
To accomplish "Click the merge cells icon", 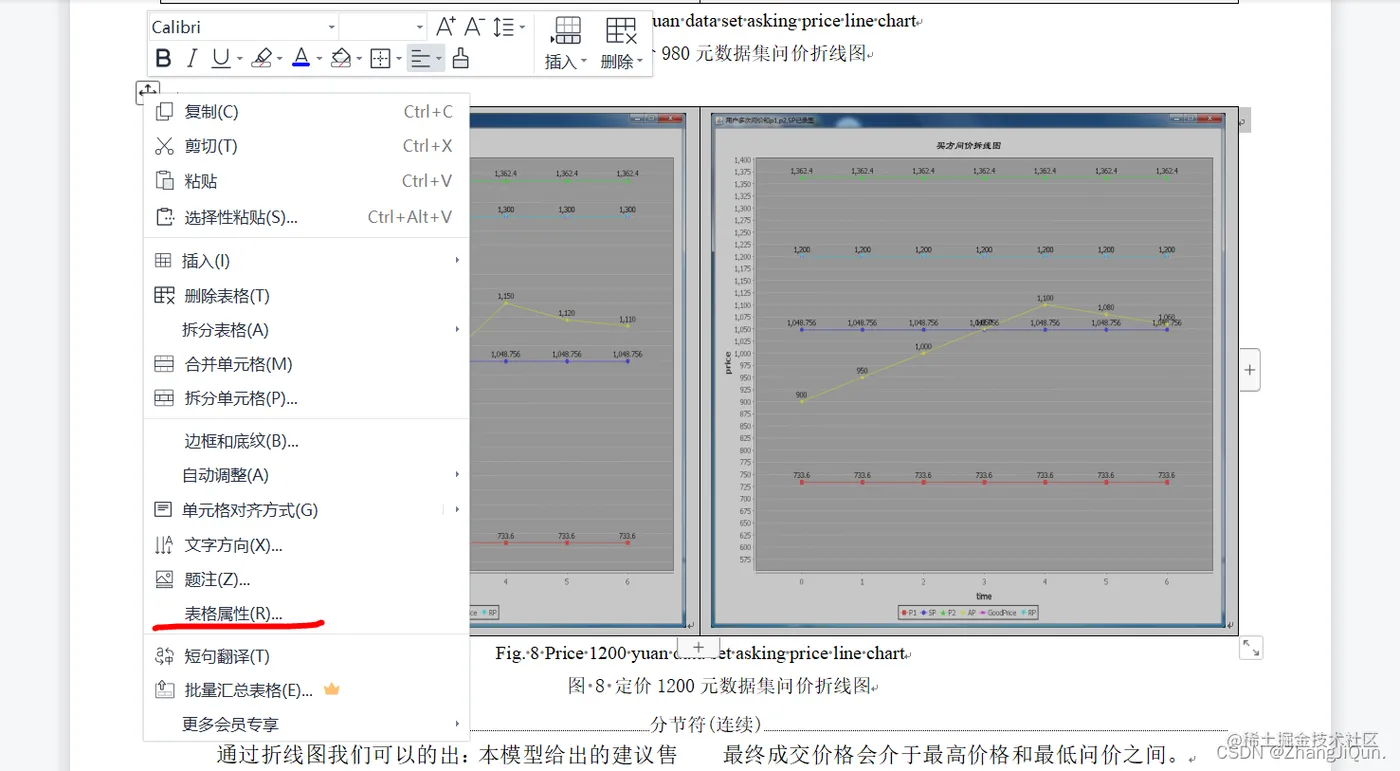I will point(164,364).
